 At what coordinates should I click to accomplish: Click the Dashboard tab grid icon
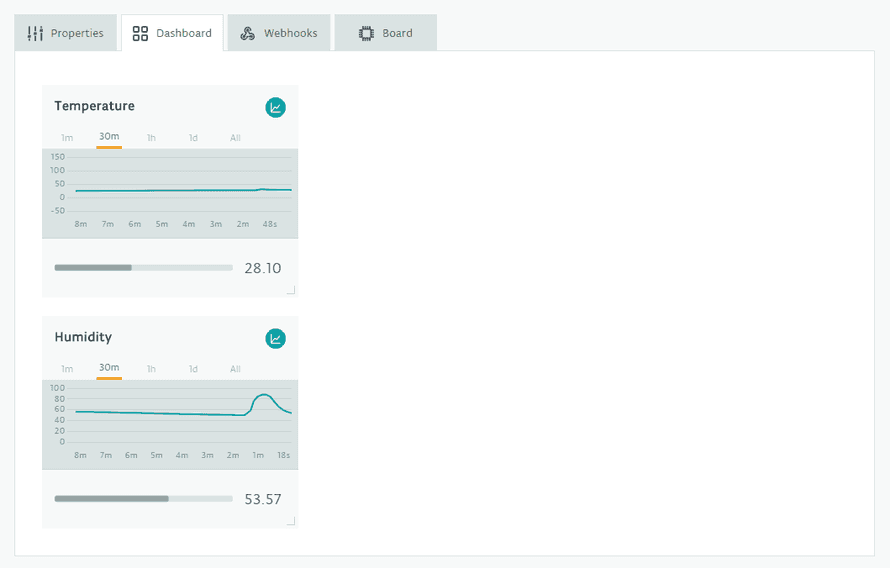pyautogui.click(x=140, y=33)
